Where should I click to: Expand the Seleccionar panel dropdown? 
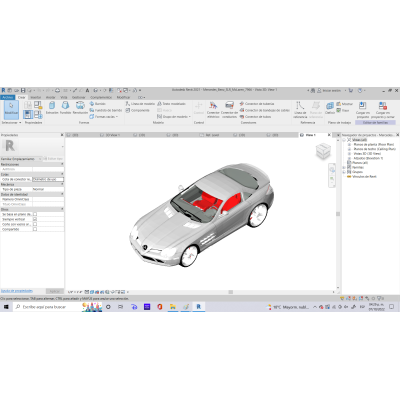(11, 123)
